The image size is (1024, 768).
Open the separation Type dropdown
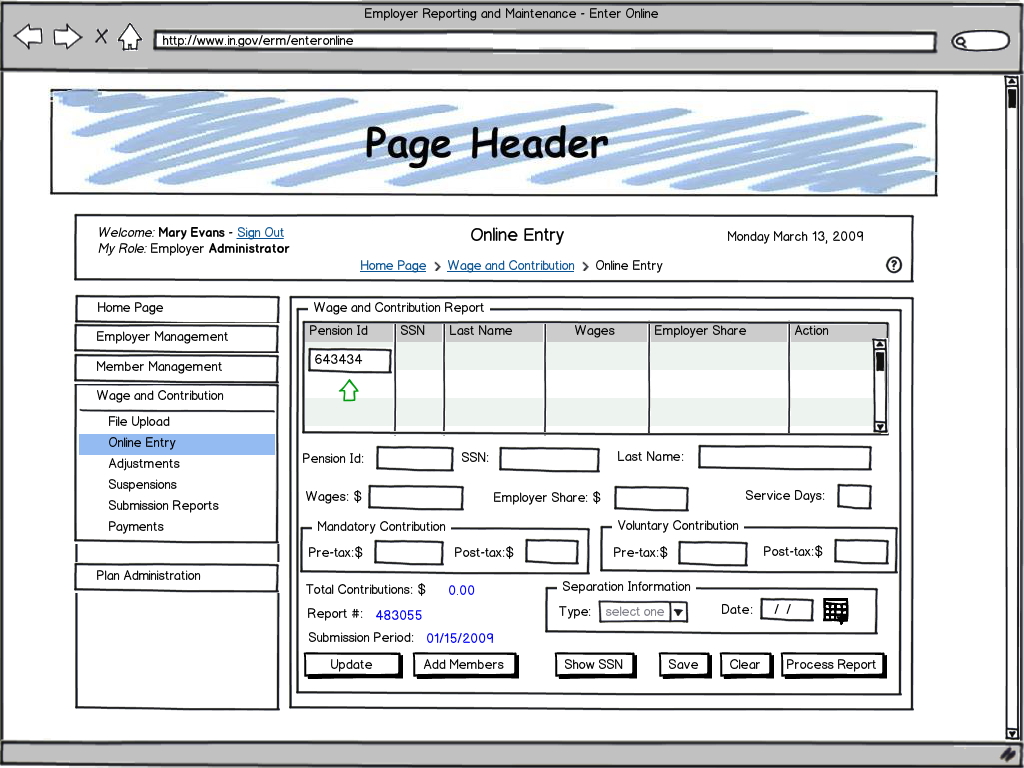(678, 612)
